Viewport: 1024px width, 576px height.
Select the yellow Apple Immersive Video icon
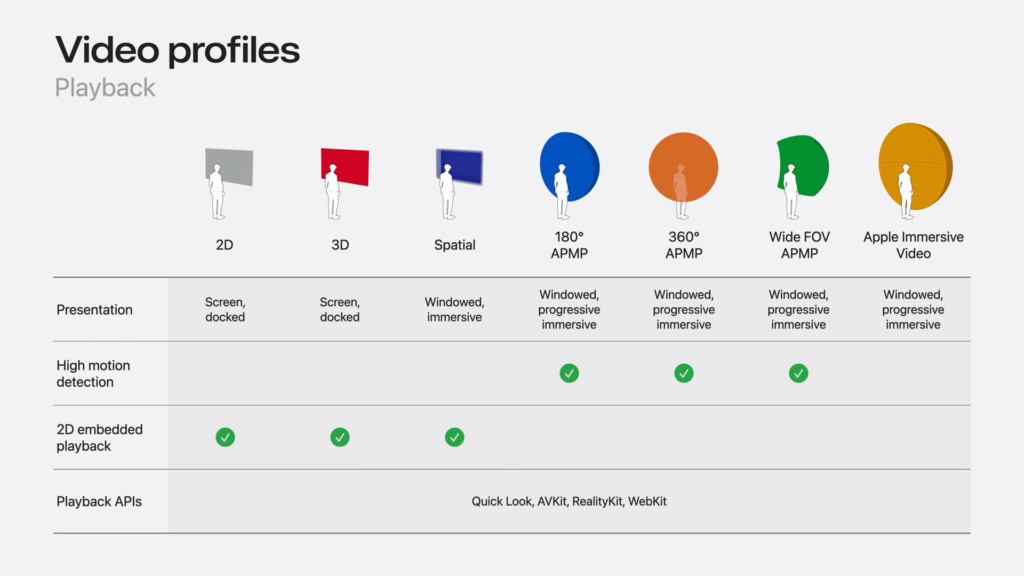tap(914, 165)
